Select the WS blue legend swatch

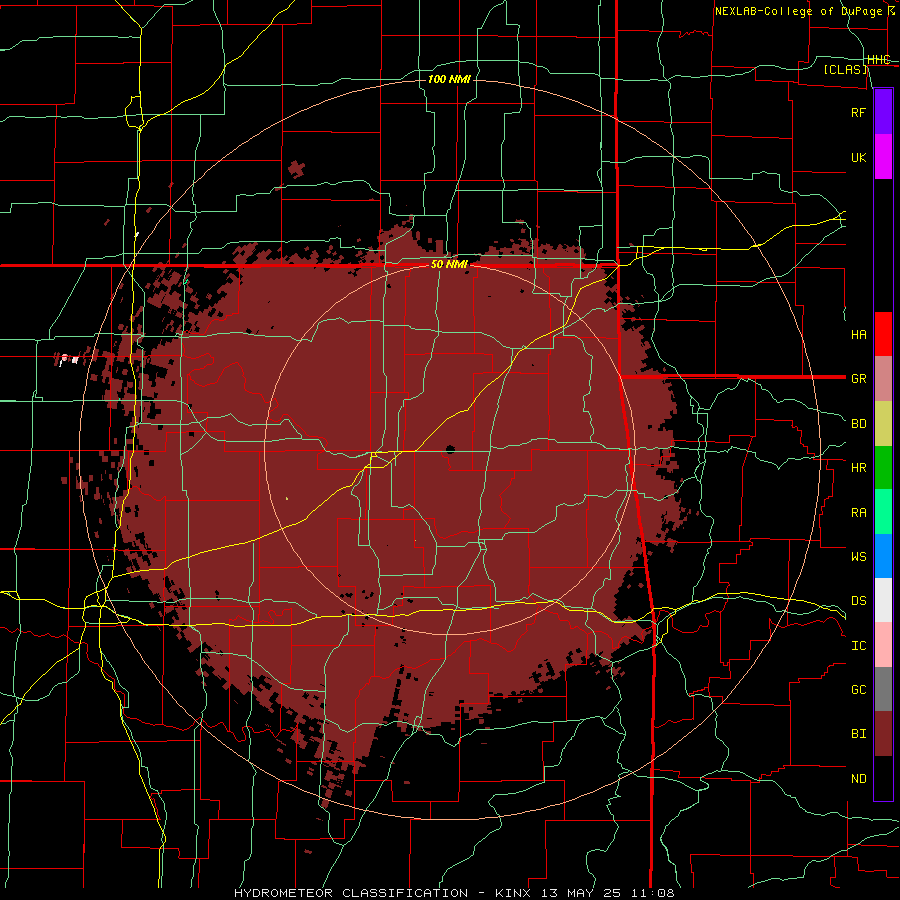(883, 556)
